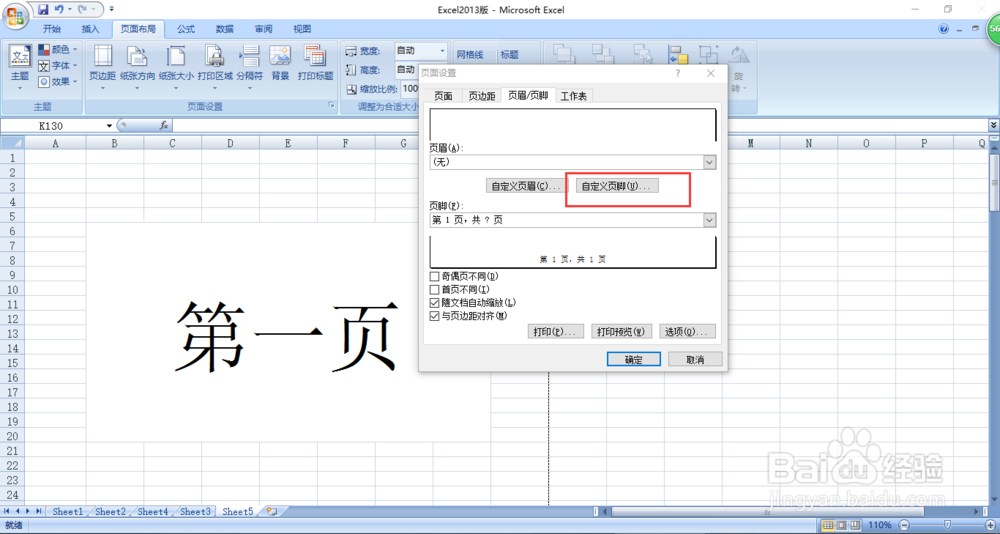Open the 页边距 margins menu

coord(102,66)
